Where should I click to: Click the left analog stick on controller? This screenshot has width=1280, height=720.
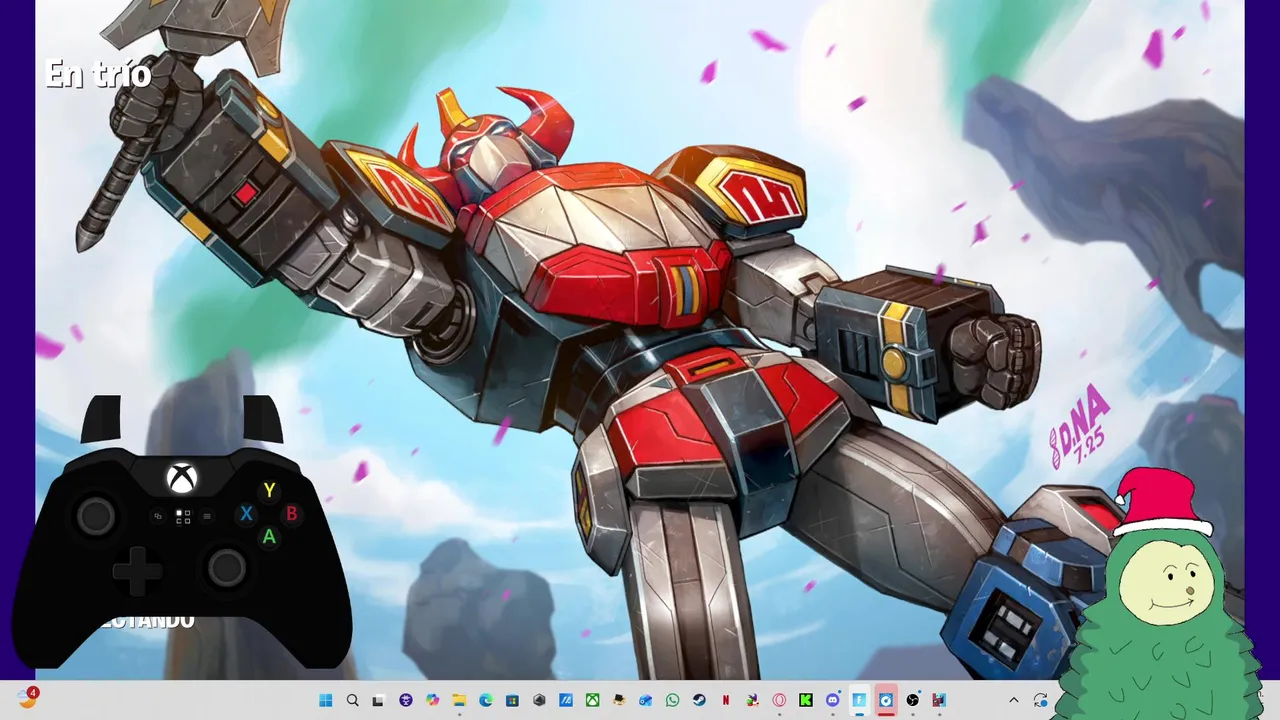[x=97, y=516]
